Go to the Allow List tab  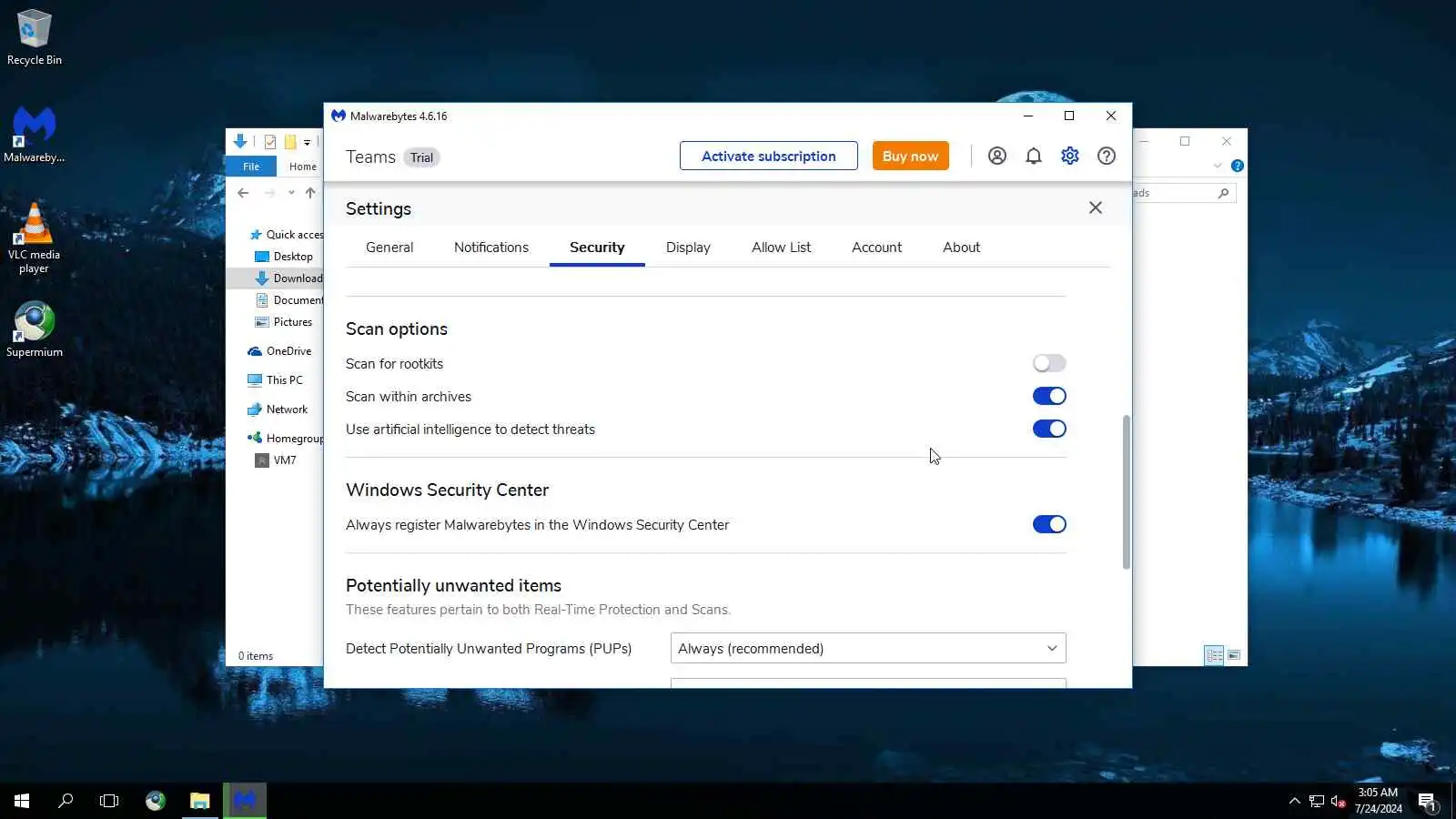tap(781, 248)
